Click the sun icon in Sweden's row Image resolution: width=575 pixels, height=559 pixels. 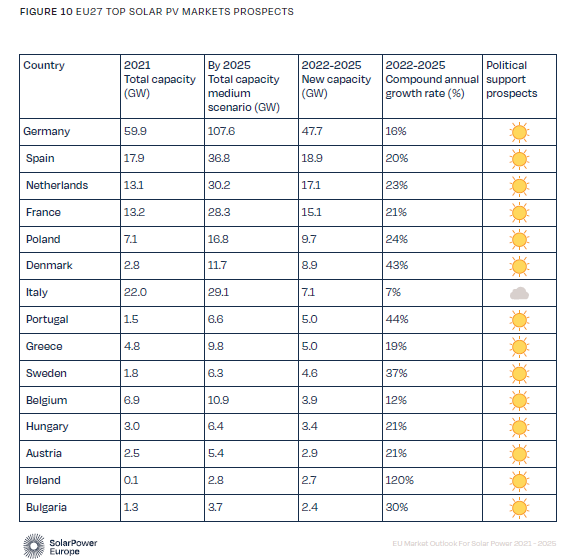(519, 374)
